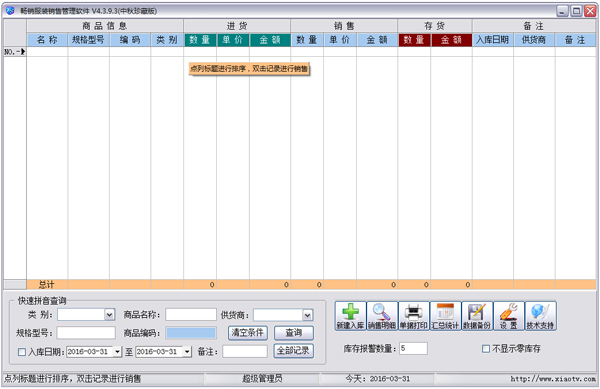Sort by the 类别 column header
The width and height of the screenshot is (600, 389).
167,40
